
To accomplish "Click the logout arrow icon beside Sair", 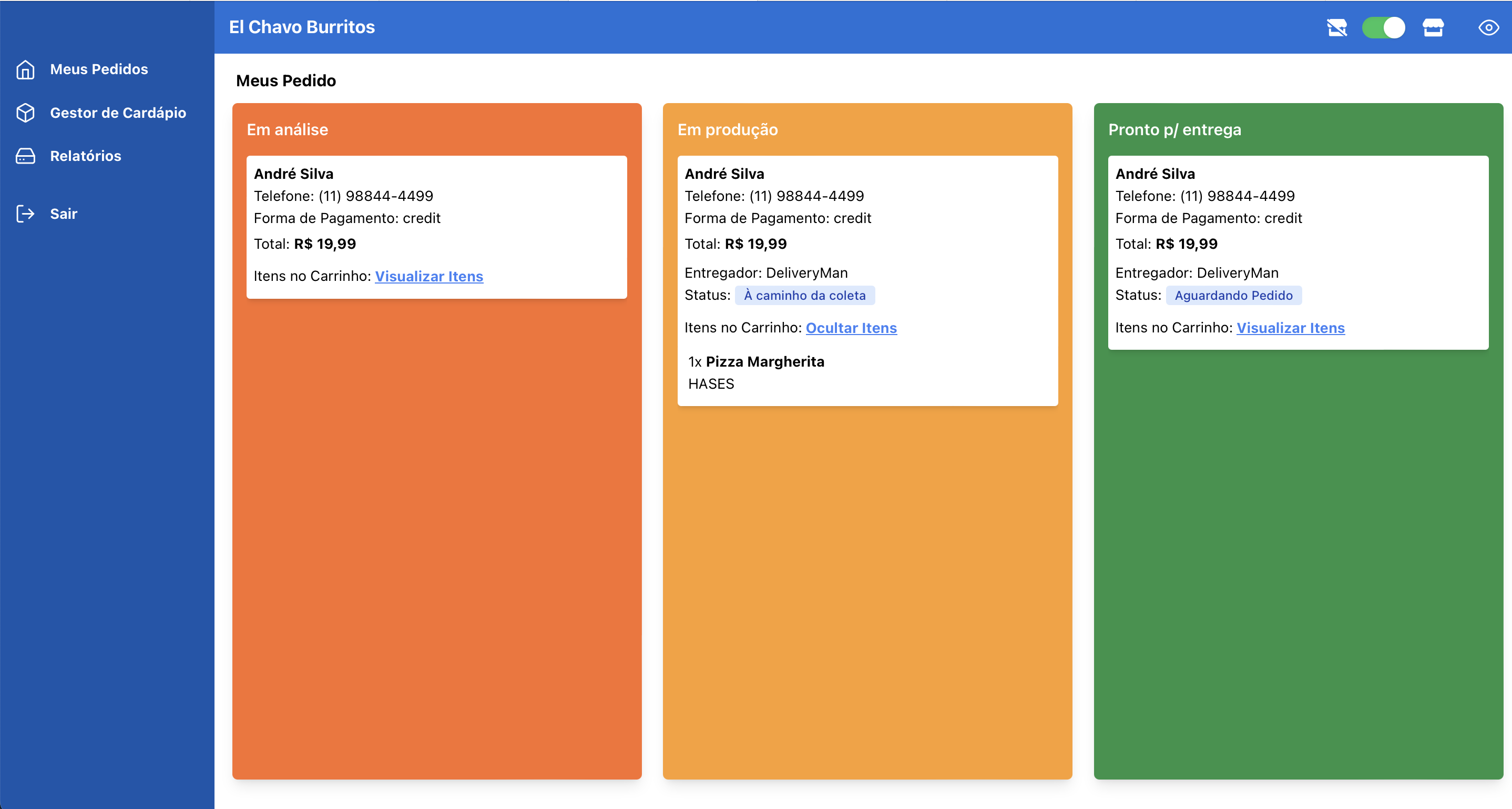I will point(25,214).
